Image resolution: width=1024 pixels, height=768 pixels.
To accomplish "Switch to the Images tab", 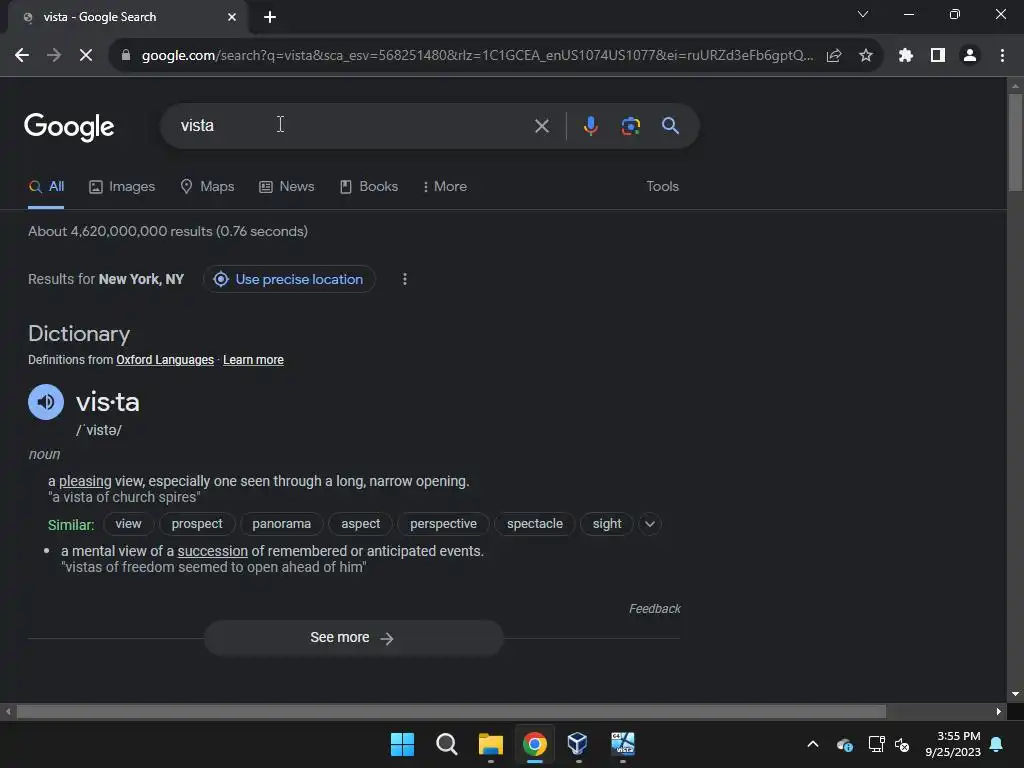I will pyautogui.click(x=122, y=187).
